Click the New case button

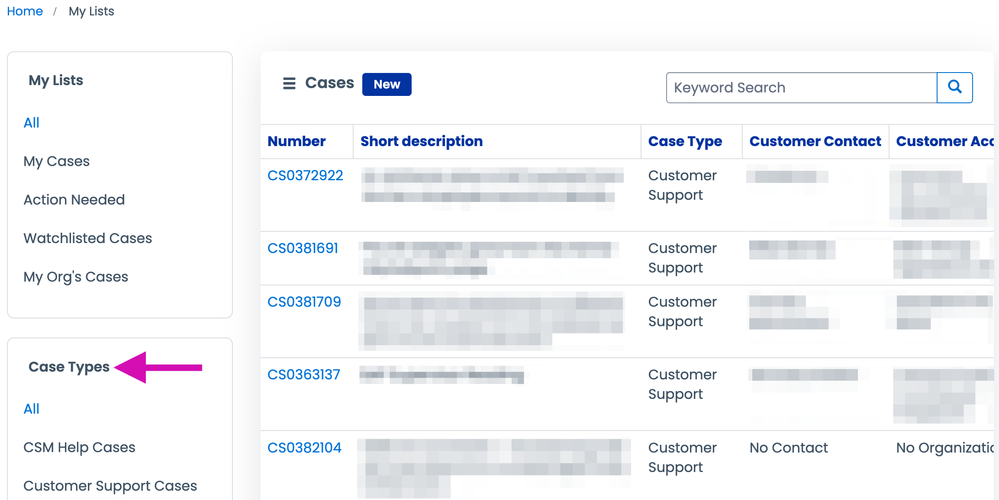387,84
